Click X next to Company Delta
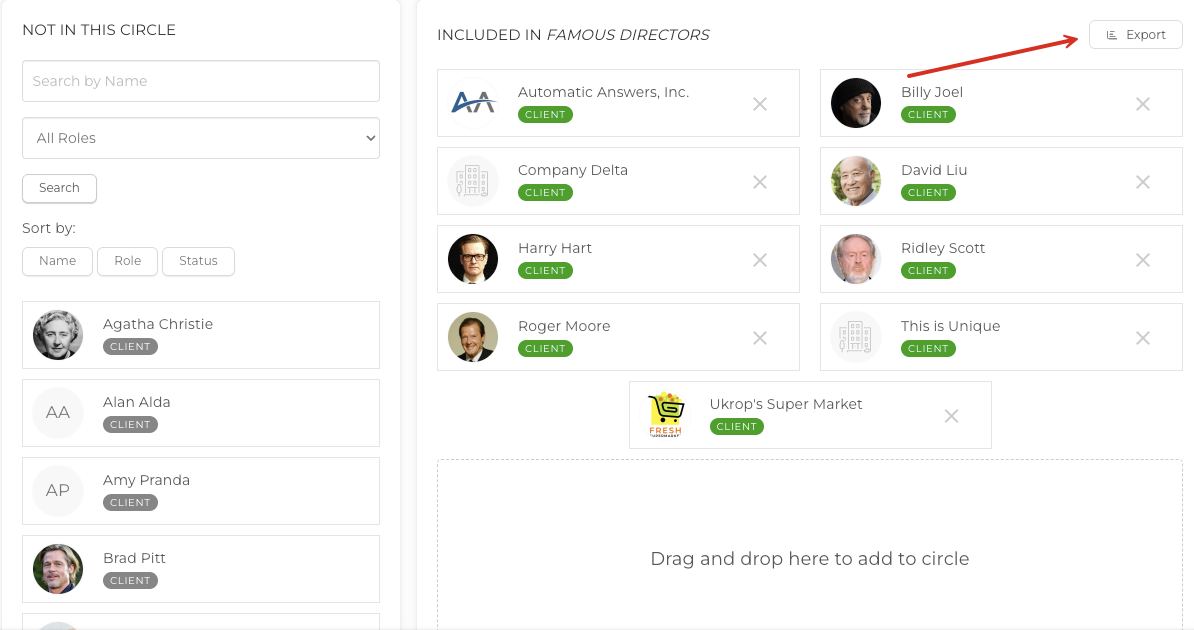1194x630 pixels. click(760, 182)
